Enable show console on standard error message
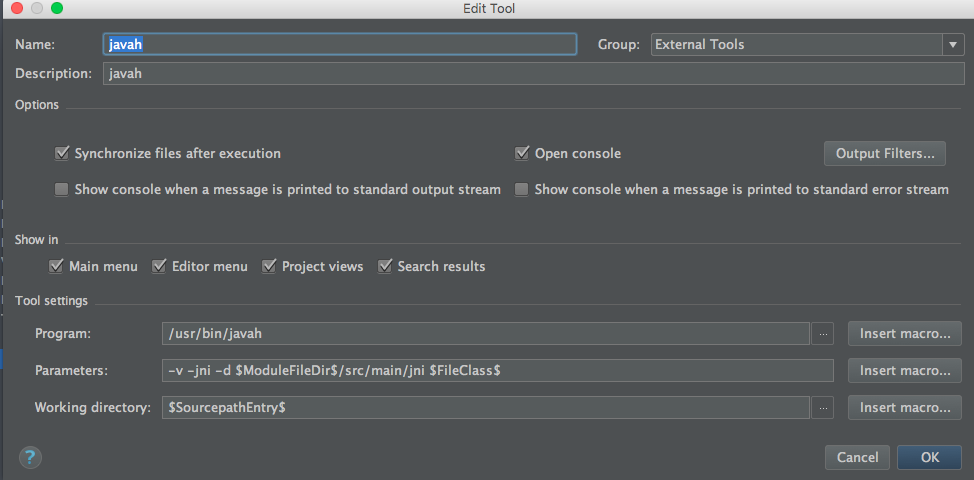The image size is (974, 480). point(522,189)
